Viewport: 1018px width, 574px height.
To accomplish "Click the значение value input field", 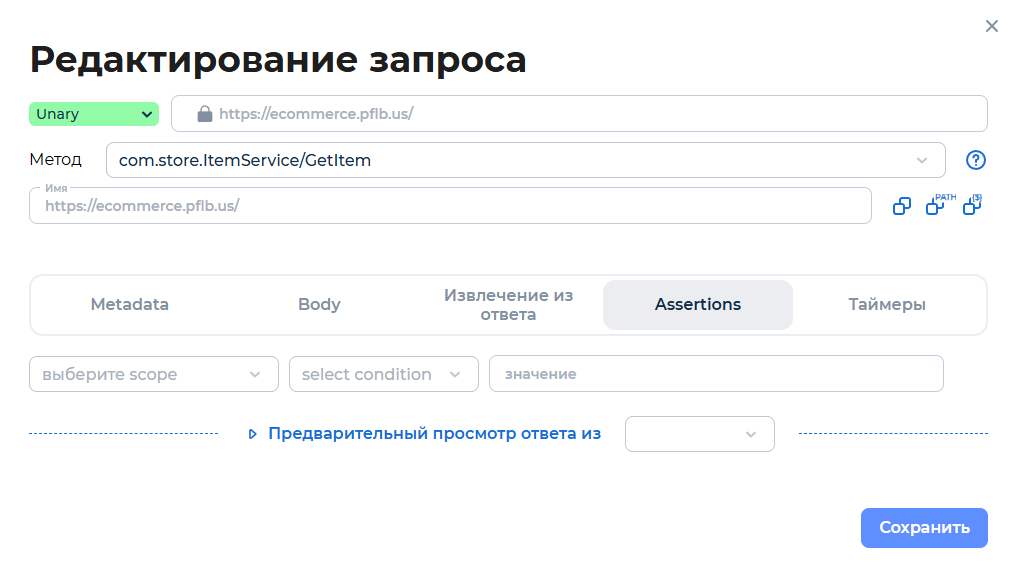I will 716,374.
